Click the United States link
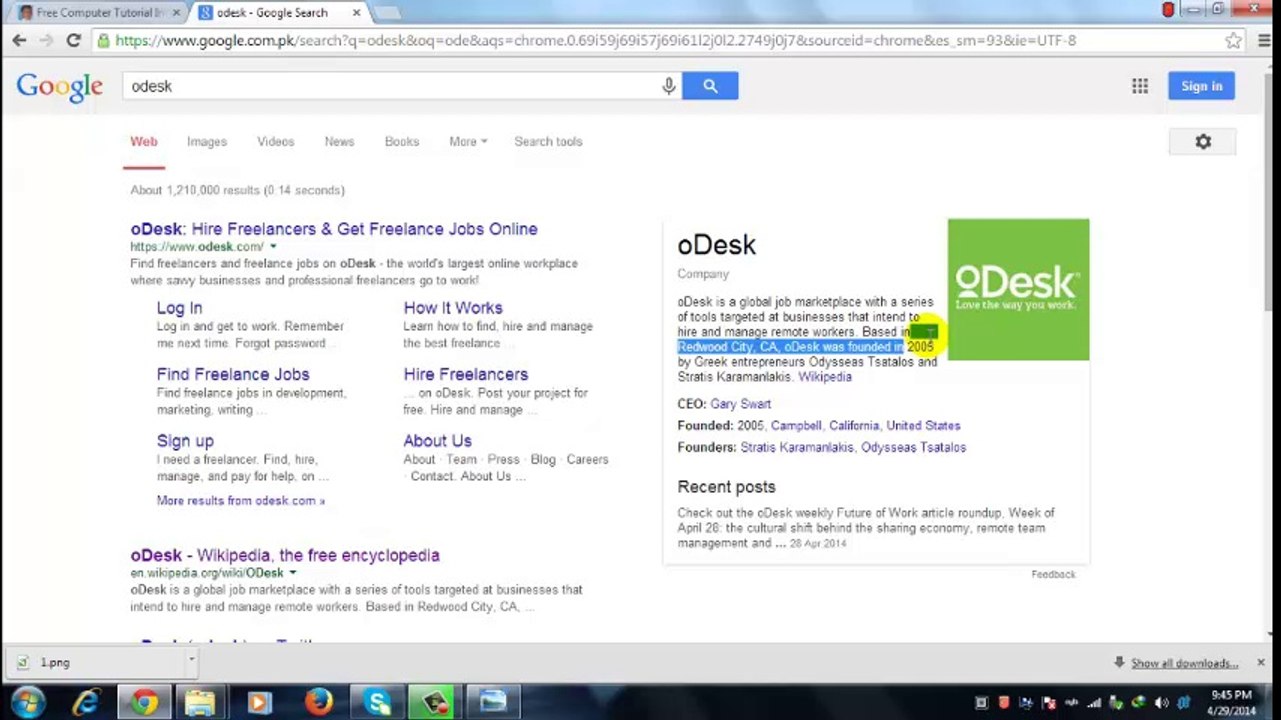The width and height of the screenshot is (1281, 720). tap(923, 426)
